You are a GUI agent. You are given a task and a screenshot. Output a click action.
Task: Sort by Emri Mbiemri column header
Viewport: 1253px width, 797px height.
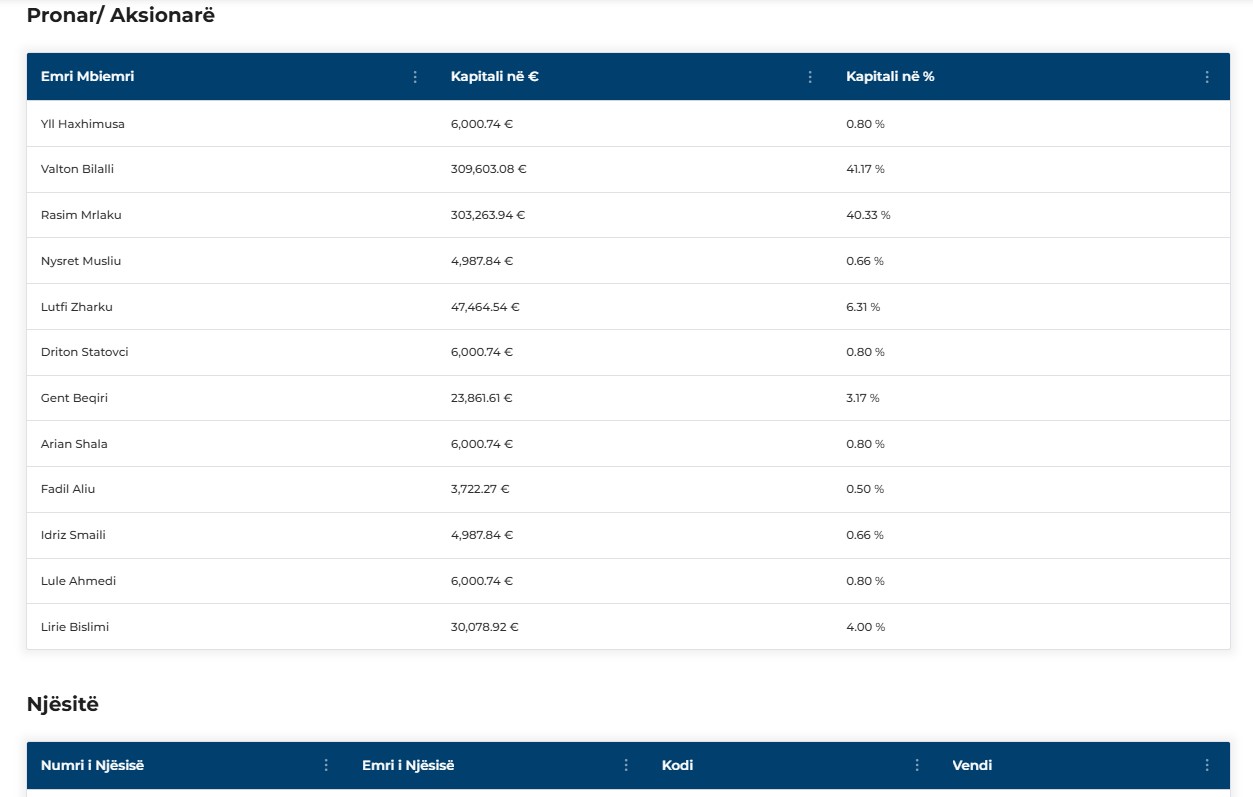88,77
